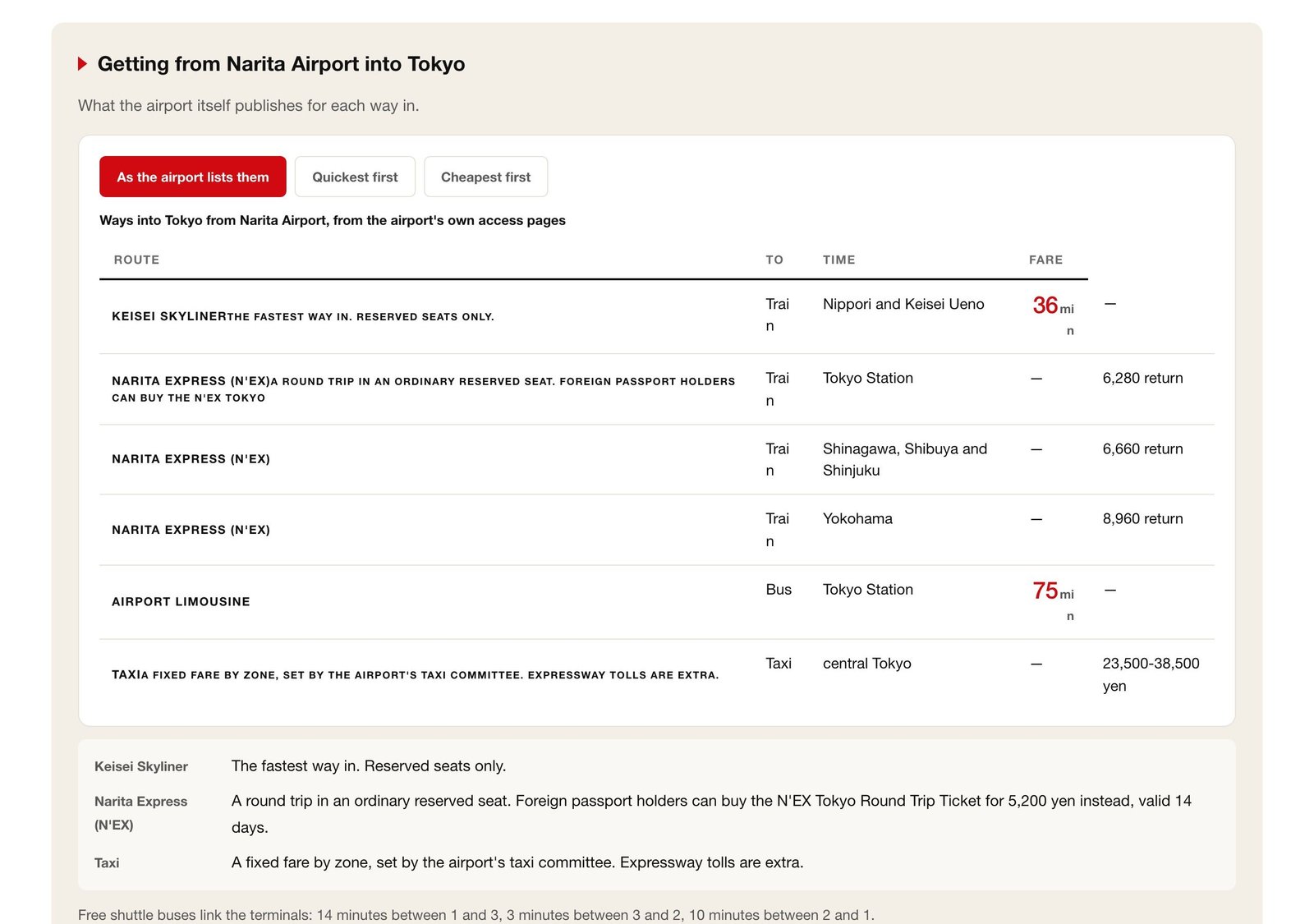Click the Taxi note label below table
Image resolution: width=1314 pixels, height=924 pixels.
(107, 863)
